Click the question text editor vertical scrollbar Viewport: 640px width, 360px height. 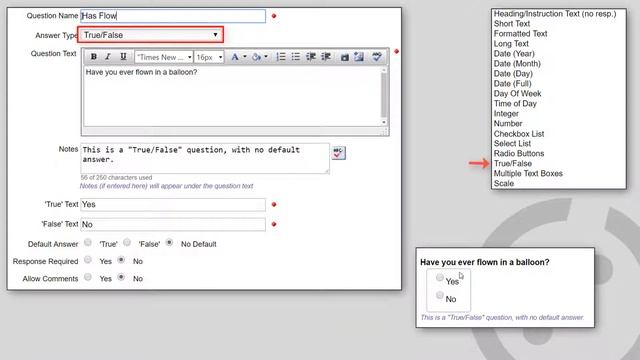(384, 96)
